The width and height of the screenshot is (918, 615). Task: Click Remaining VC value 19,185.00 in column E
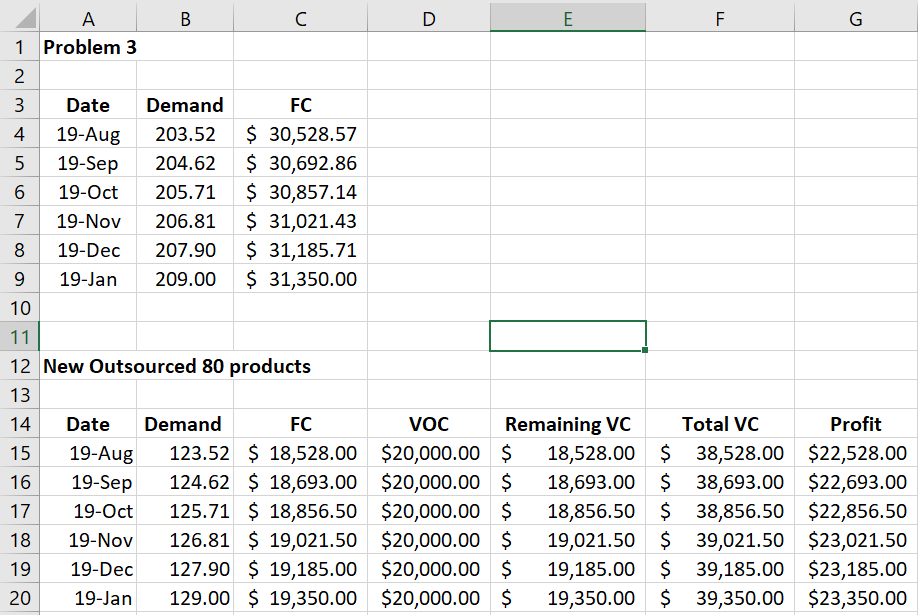(568, 569)
